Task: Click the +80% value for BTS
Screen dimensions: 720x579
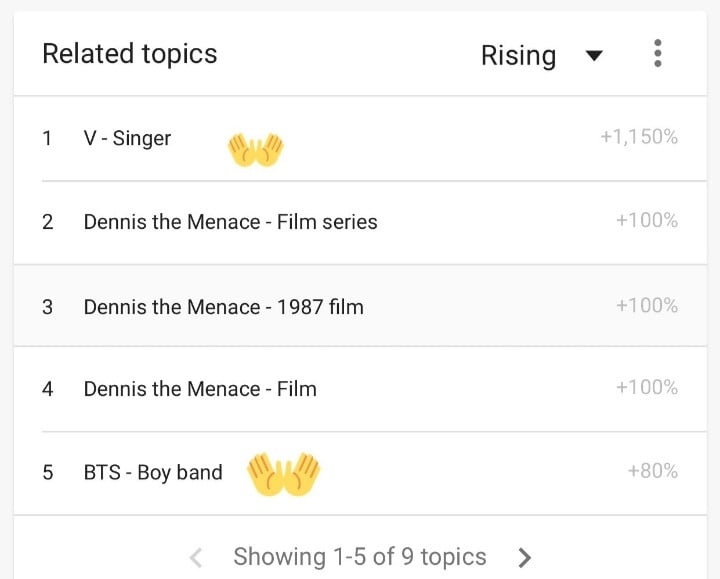Action: pos(652,471)
